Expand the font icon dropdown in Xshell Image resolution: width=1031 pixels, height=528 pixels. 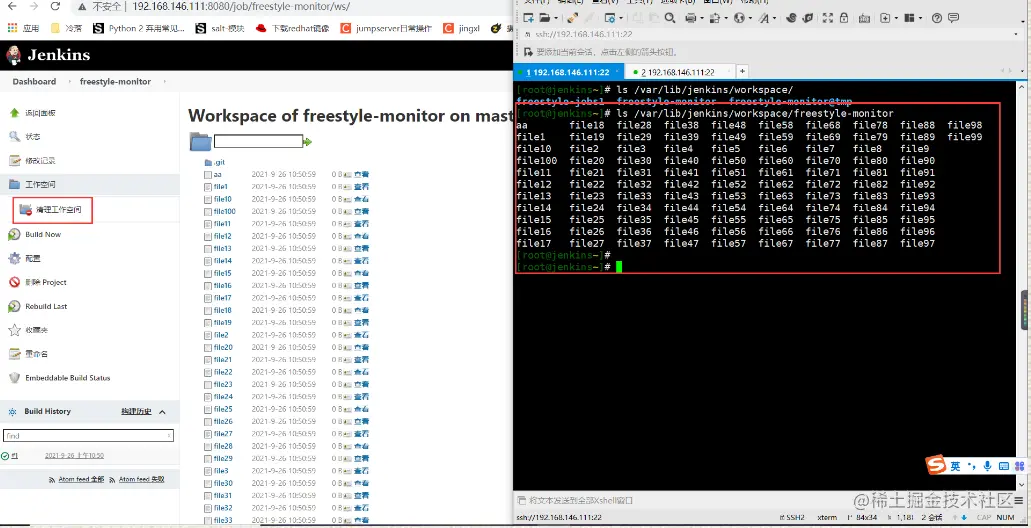775,18
